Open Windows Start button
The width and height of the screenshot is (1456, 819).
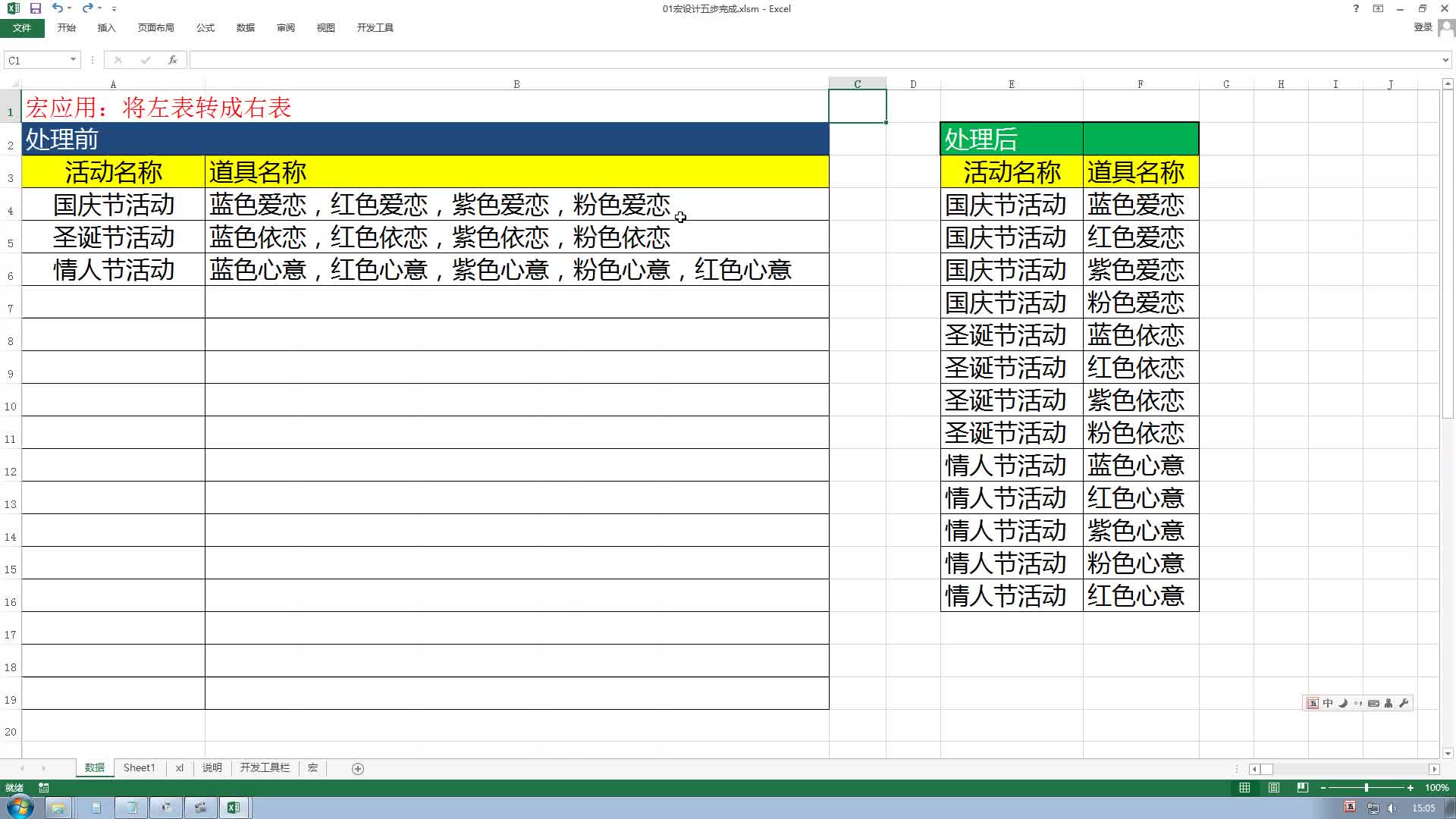pos(20,808)
